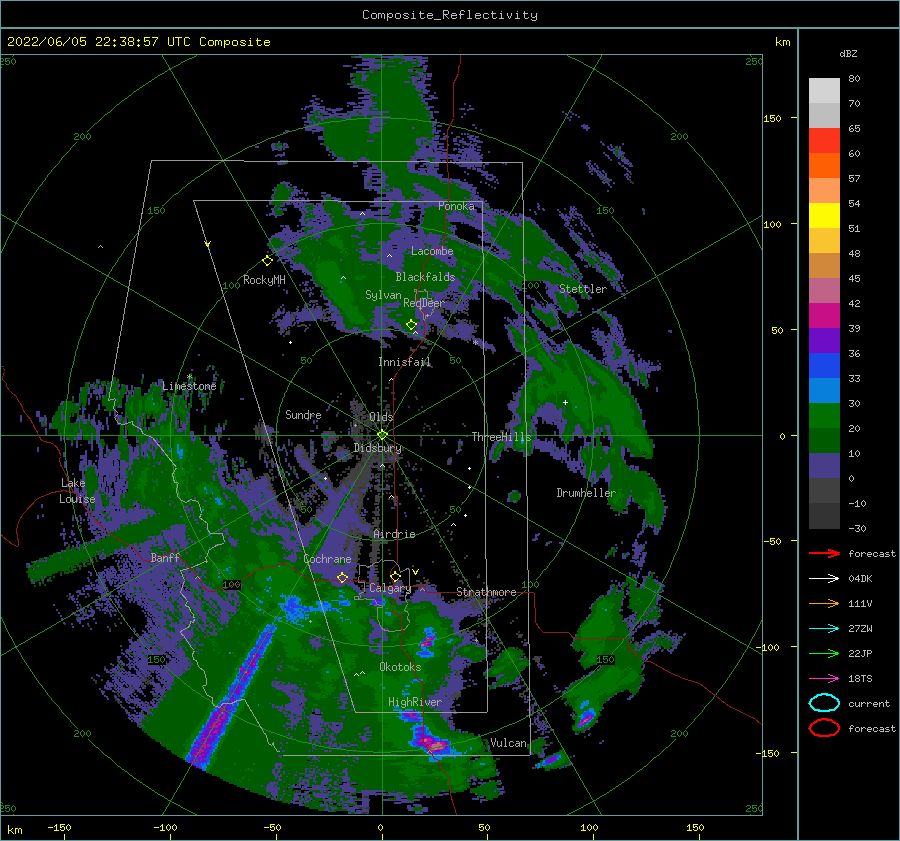This screenshot has width=900, height=841.
Task: Click the RockyMH label
Action: pyautogui.click(x=264, y=280)
